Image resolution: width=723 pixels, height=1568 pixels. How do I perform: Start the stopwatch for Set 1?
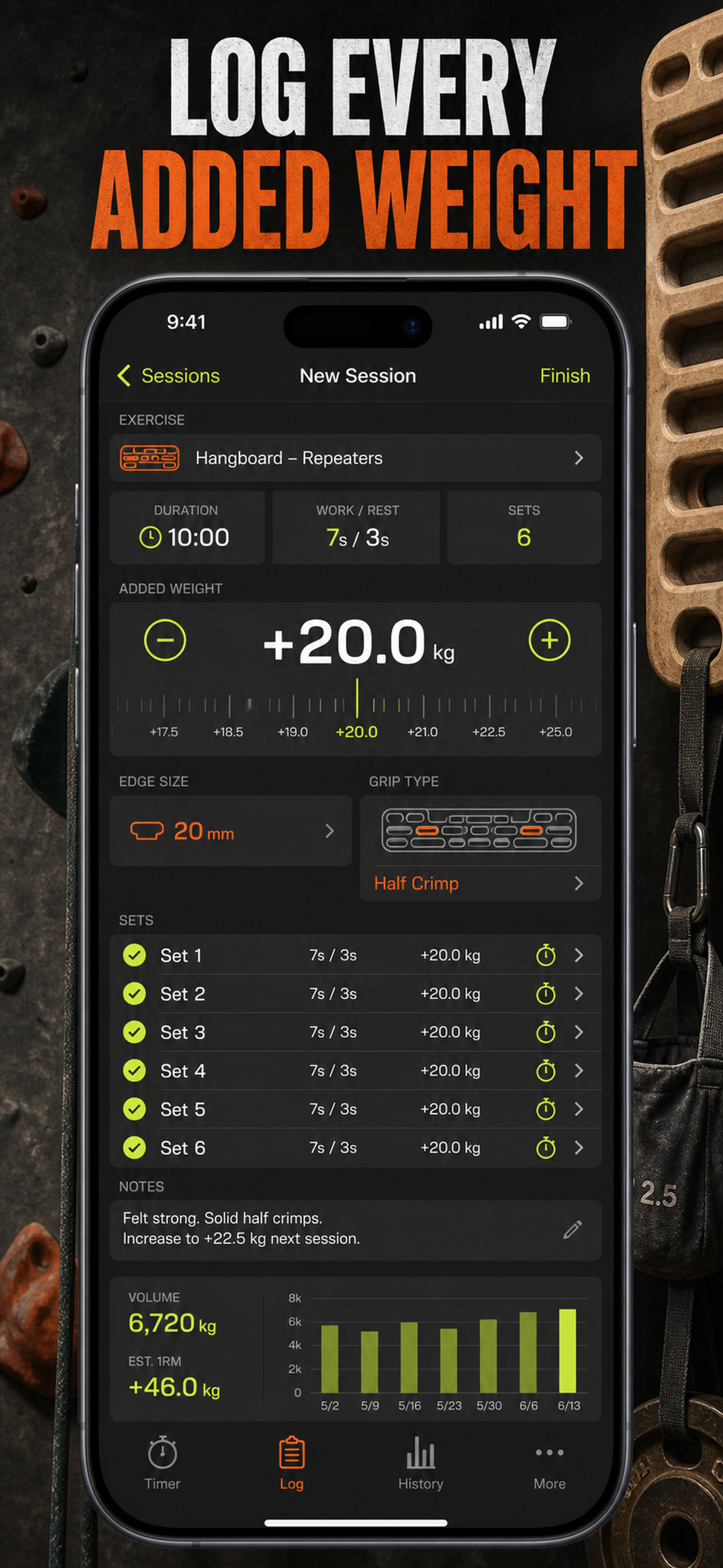545,955
